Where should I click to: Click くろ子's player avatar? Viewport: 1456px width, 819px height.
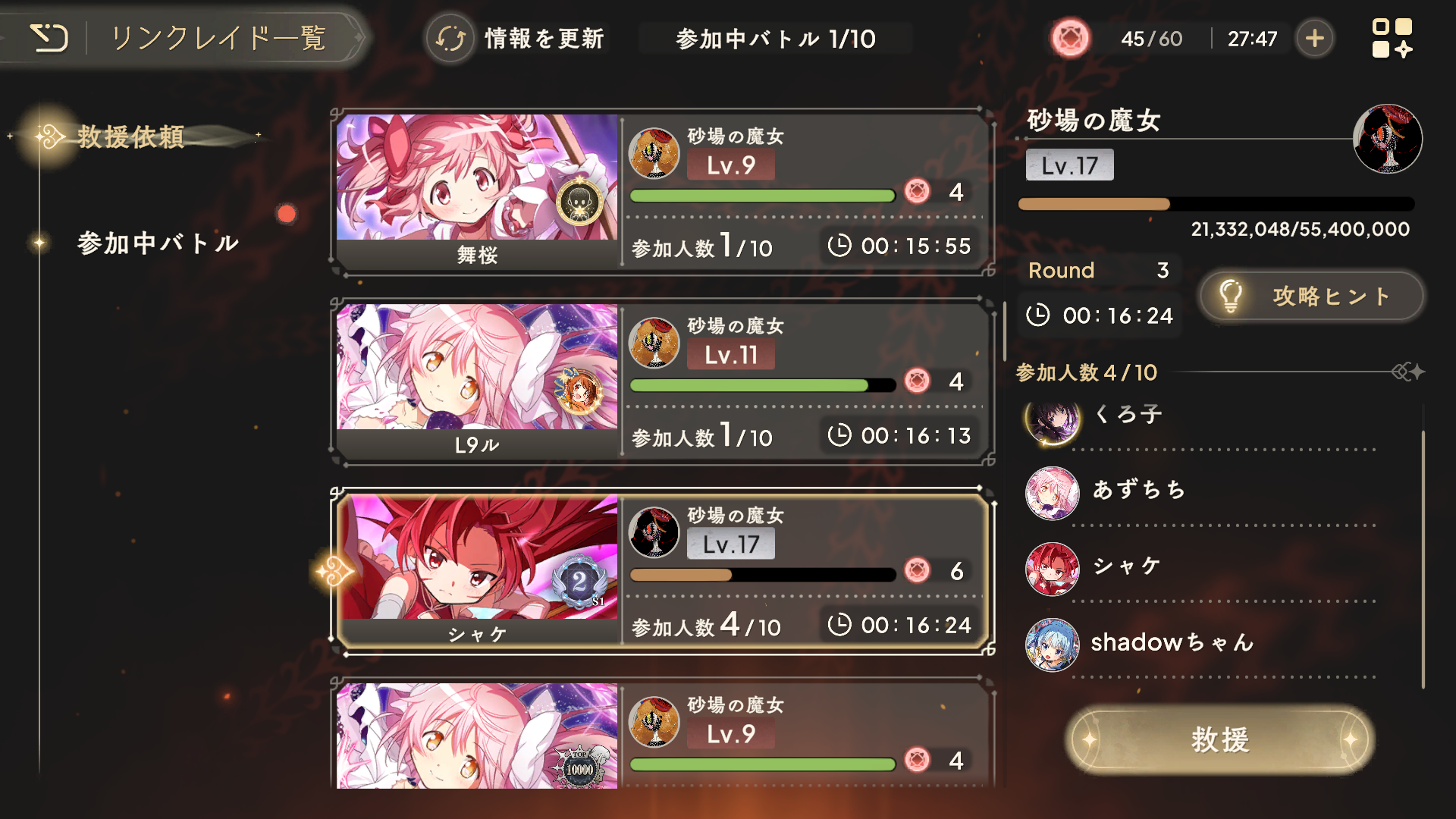tap(1052, 419)
